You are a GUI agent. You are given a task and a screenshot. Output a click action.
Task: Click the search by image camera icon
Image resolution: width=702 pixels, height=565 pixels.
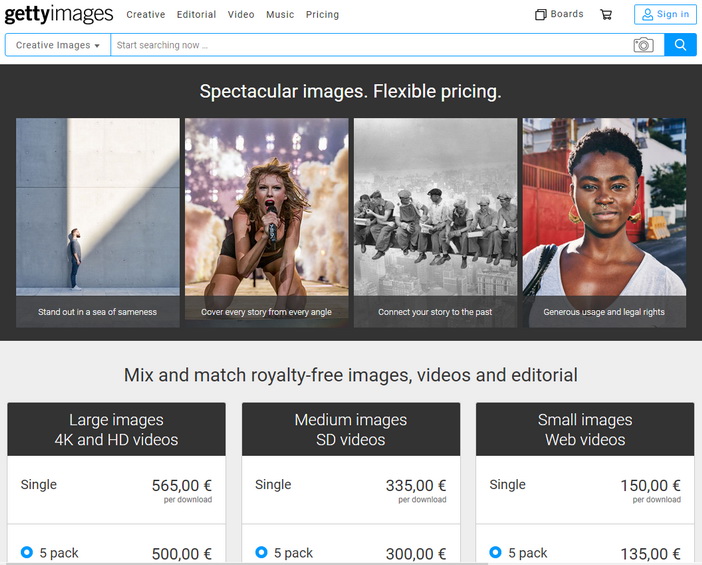coord(643,45)
